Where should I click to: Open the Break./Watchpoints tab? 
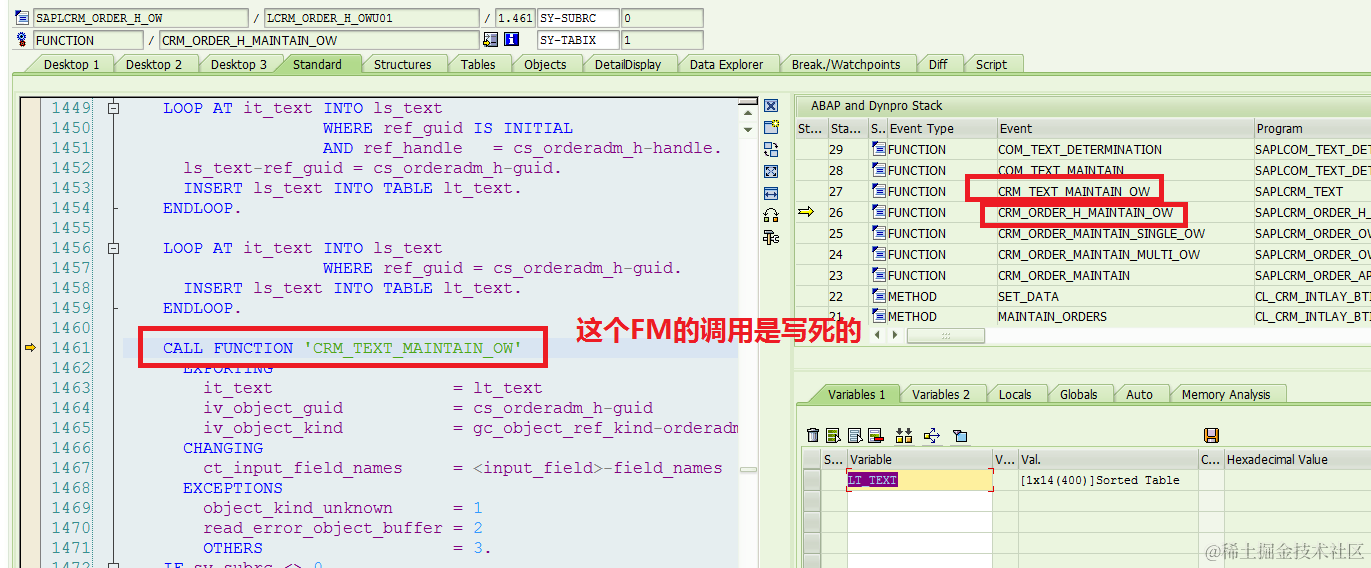click(846, 64)
